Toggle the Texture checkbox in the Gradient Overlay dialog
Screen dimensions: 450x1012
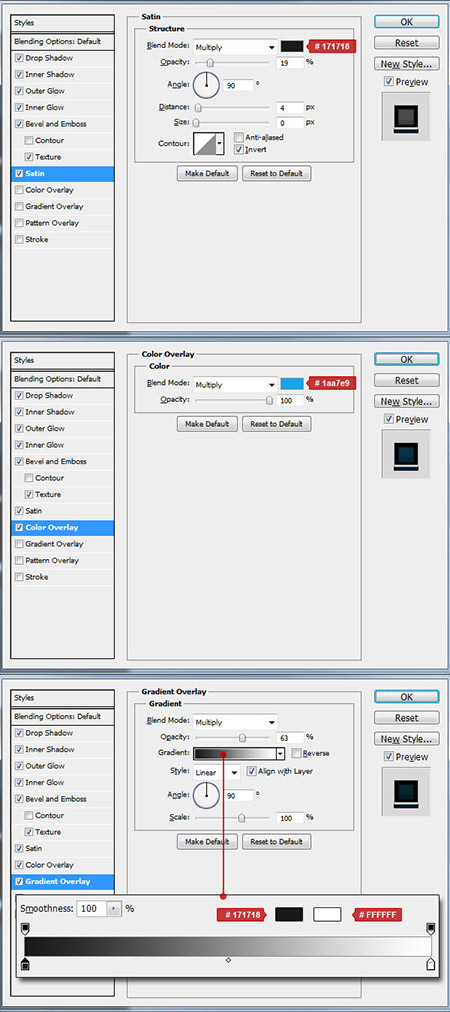click(x=29, y=832)
